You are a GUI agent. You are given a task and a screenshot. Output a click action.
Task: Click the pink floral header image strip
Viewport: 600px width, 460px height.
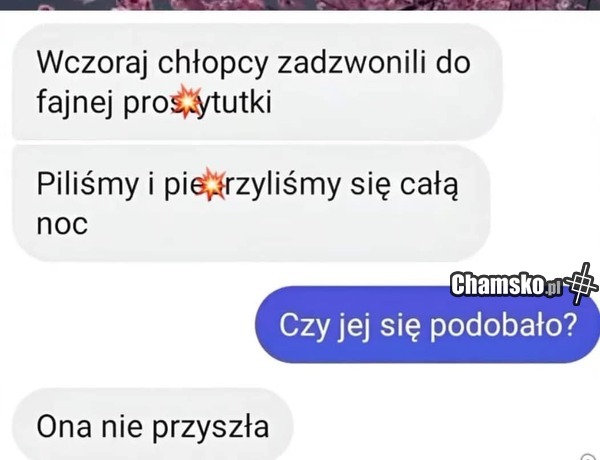[x=300, y=5]
